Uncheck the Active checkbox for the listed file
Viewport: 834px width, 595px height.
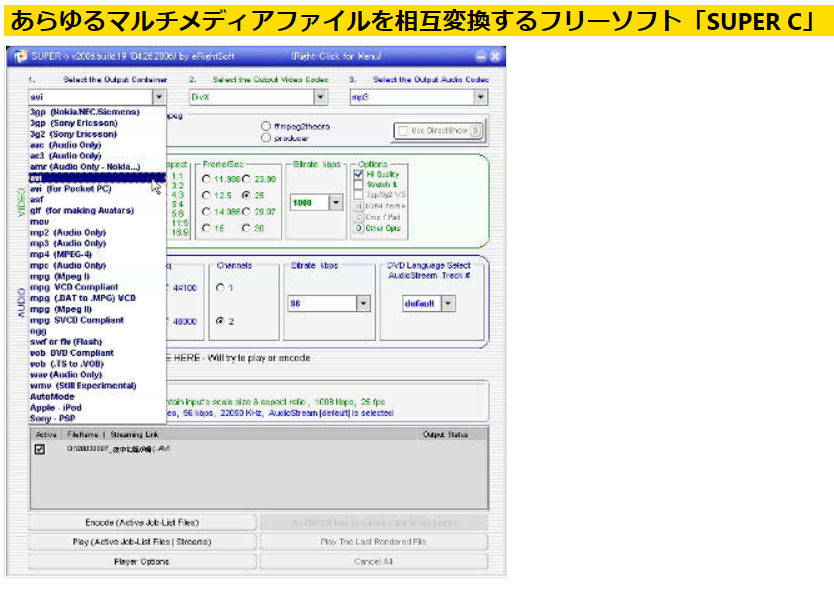pyautogui.click(x=39, y=449)
